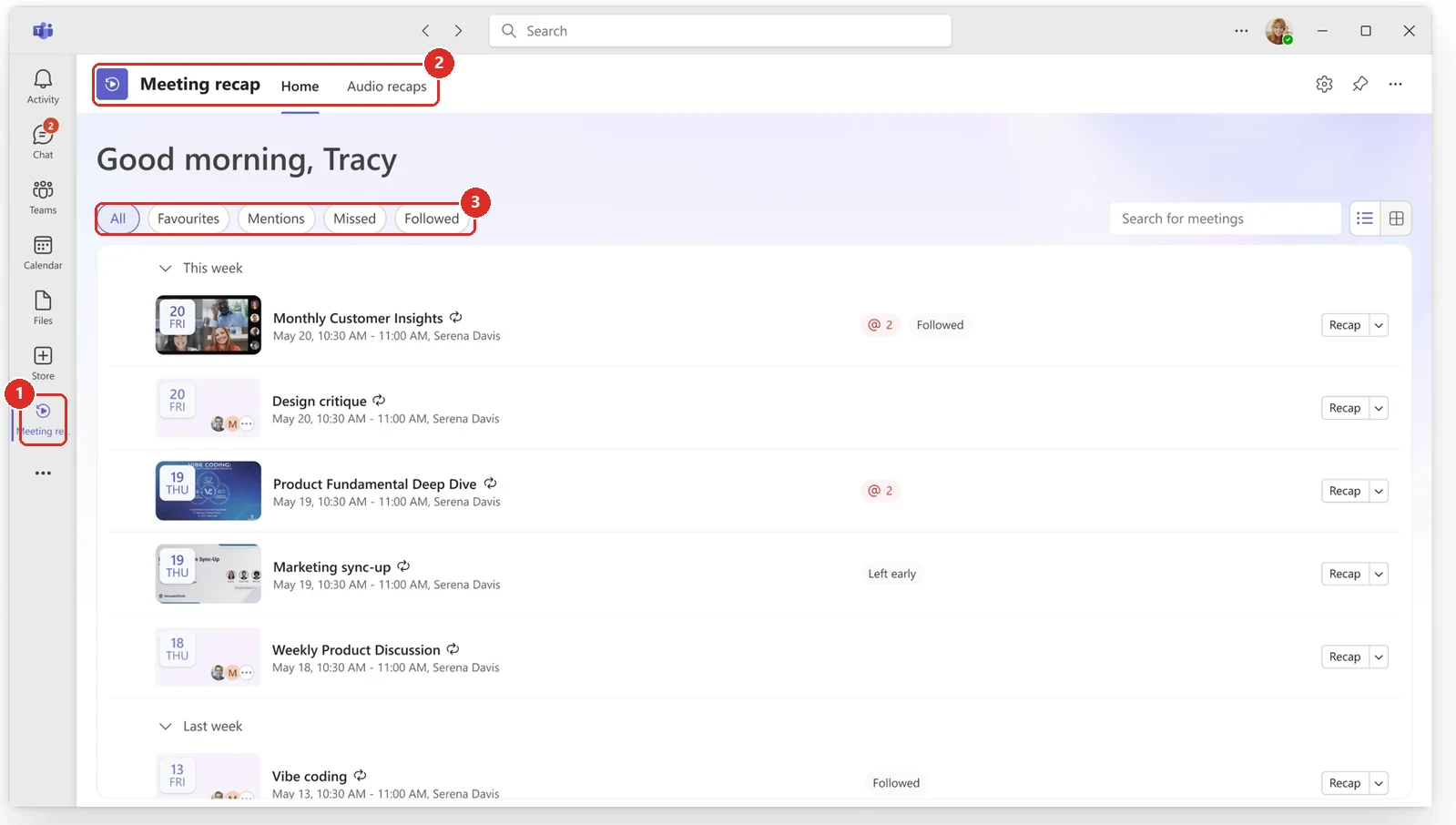
Task: Open the Store app
Action: [x=43, y=363]
